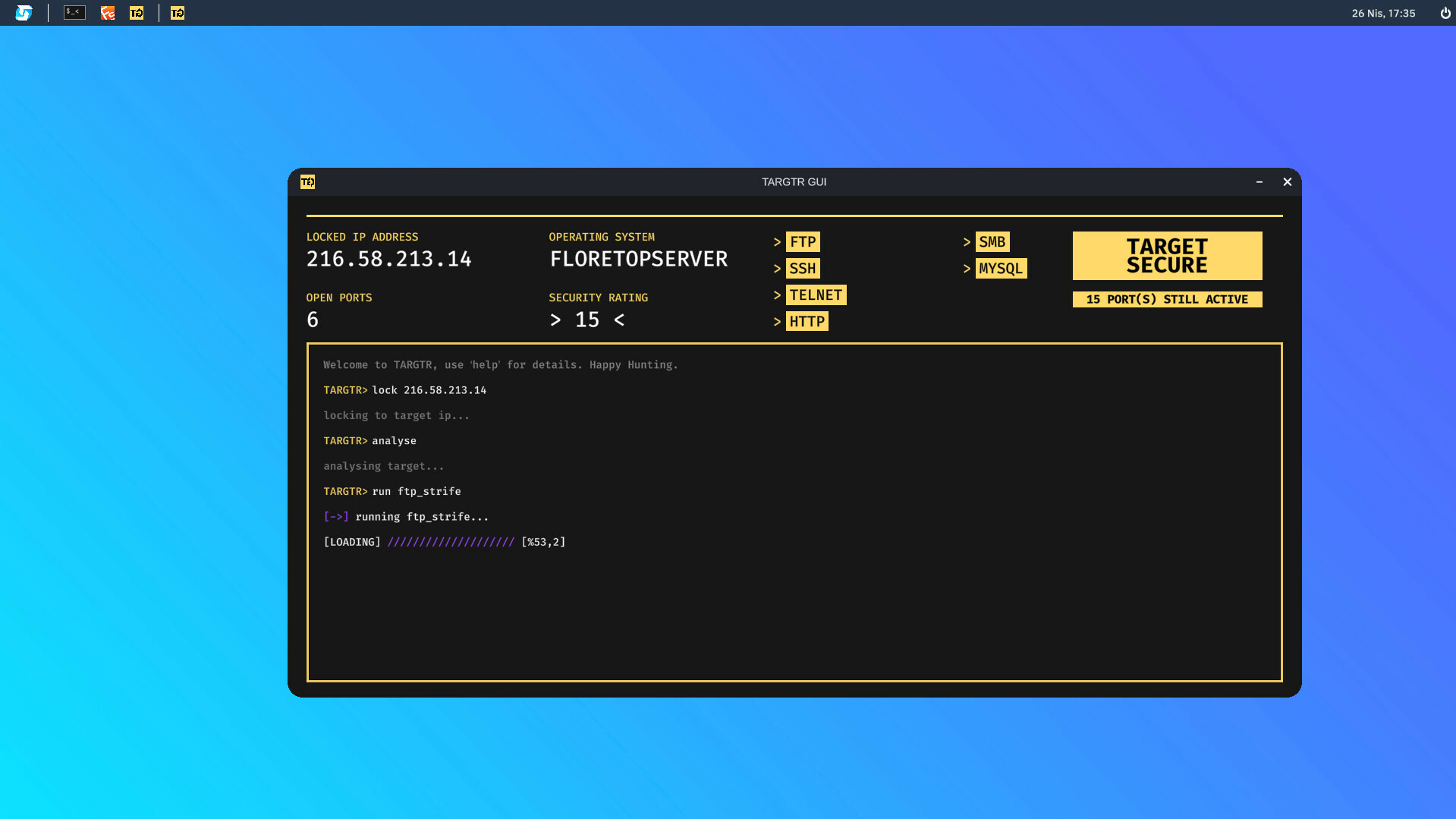Click the running TARGTR window icon in taskbar

[x=177, y=12]
